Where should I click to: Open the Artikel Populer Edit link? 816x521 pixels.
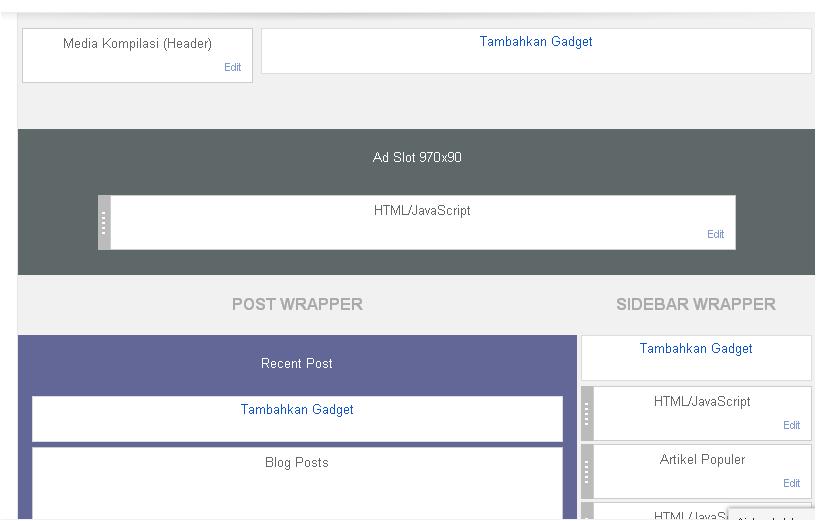791,483
